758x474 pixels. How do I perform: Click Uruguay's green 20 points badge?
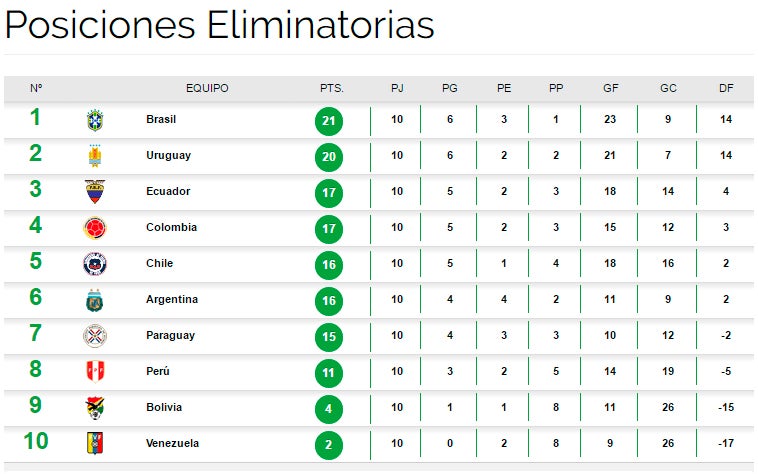click(x=329, y=157)
